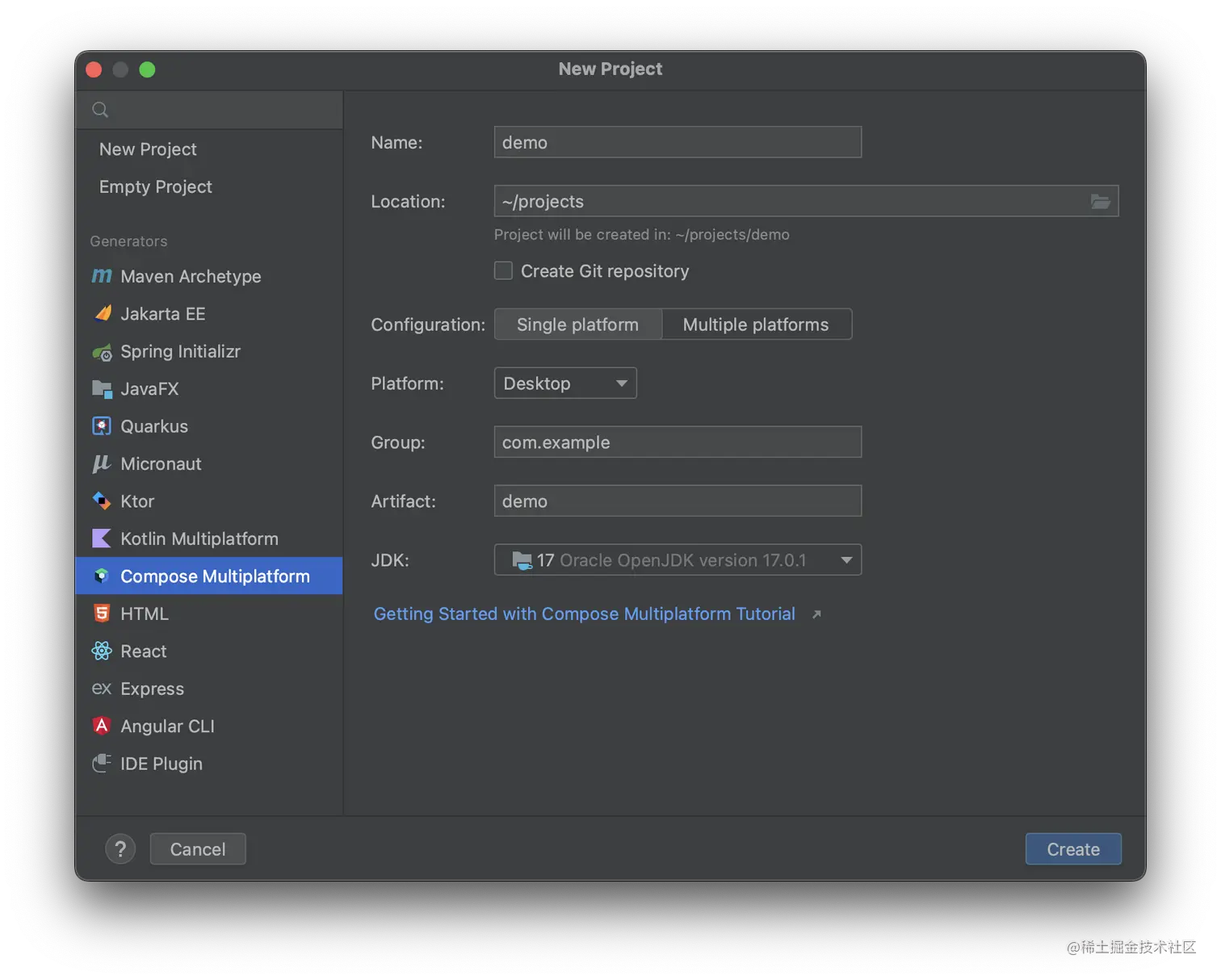Choose the IDE Plugin generator label

[x=162, y=764]
